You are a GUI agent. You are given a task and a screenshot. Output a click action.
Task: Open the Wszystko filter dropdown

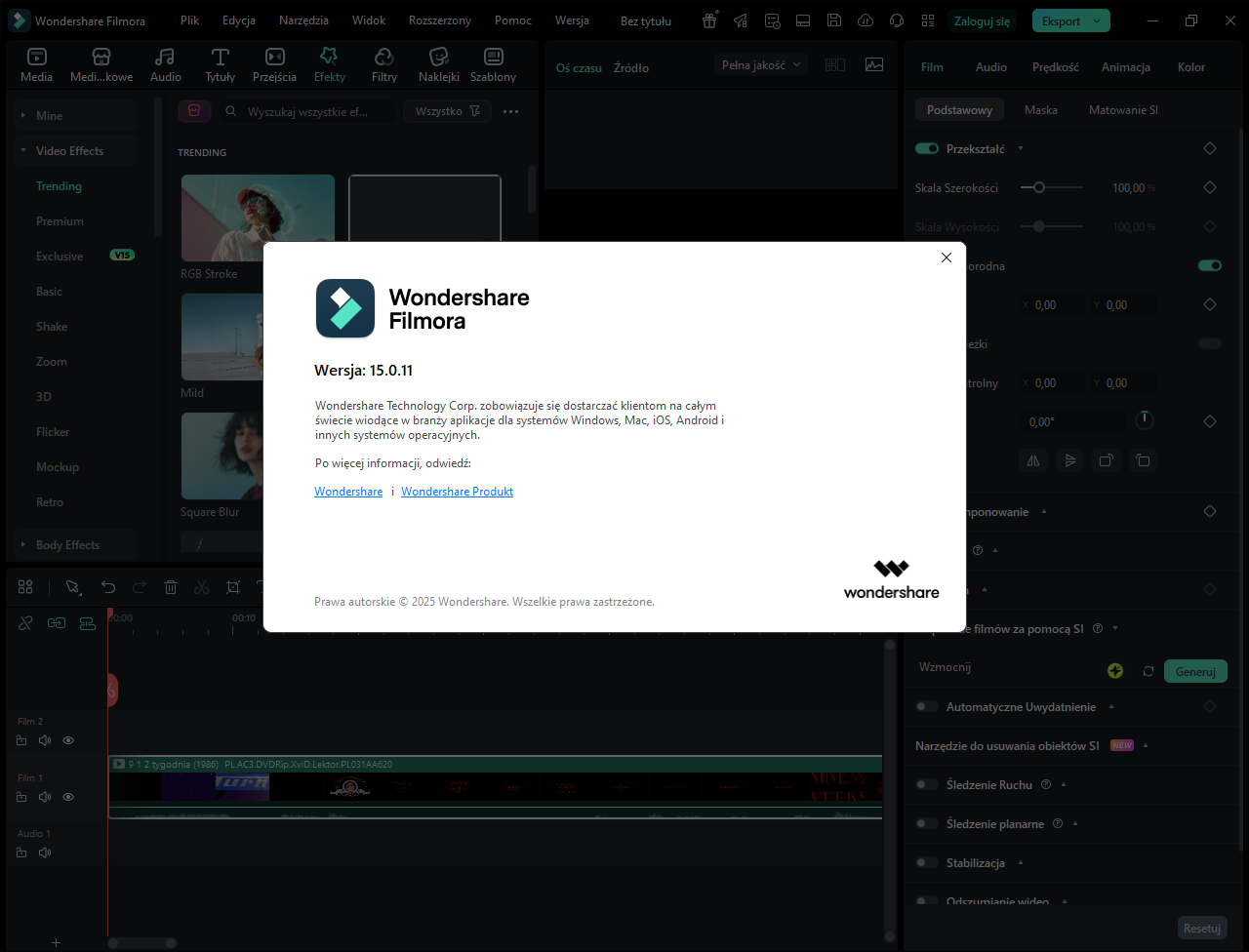[448, 111]
